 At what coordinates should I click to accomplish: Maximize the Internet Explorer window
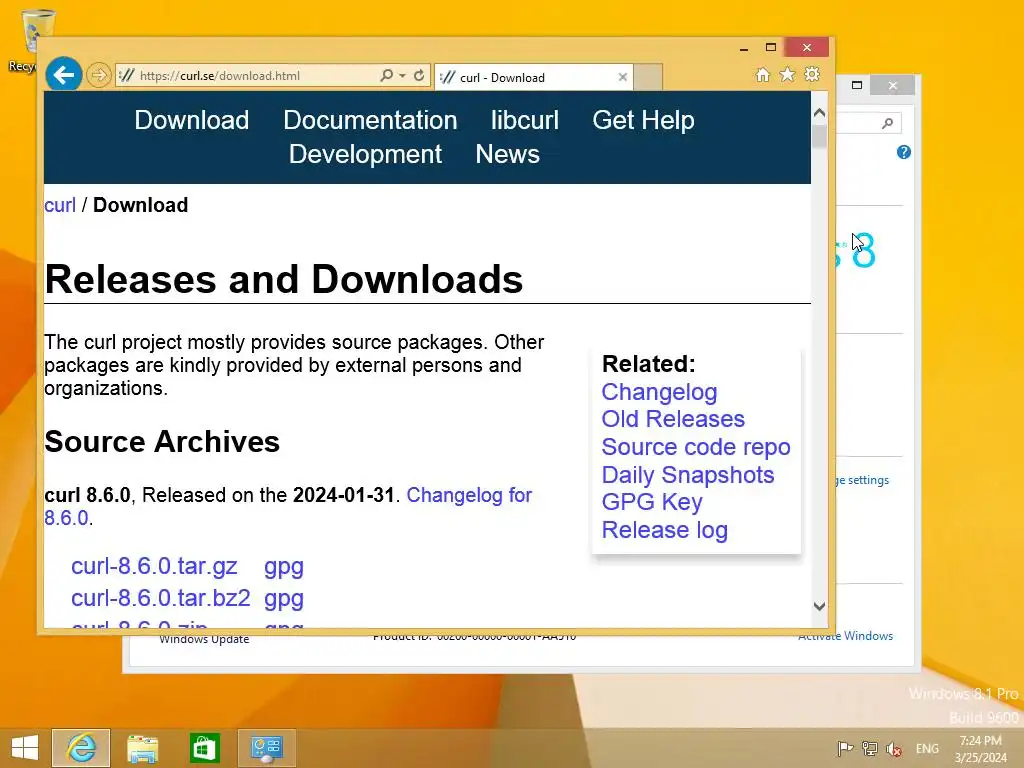pyautogui.click(x=771, y=47)
